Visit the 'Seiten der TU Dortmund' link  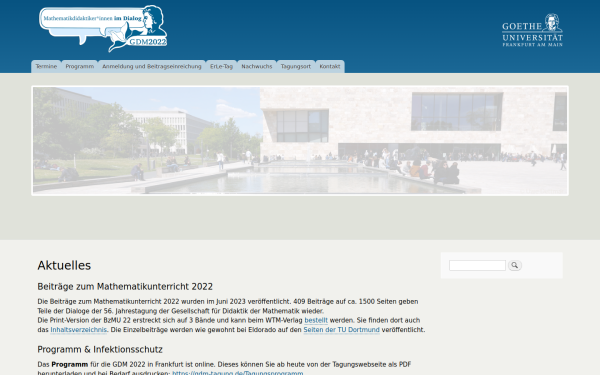point(341,330)
